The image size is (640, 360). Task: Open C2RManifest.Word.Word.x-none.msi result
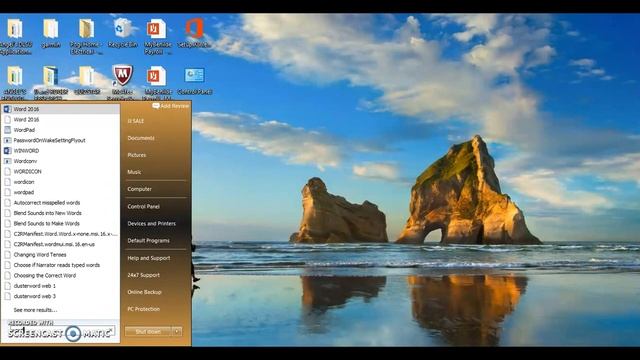(x=60, y=234)
